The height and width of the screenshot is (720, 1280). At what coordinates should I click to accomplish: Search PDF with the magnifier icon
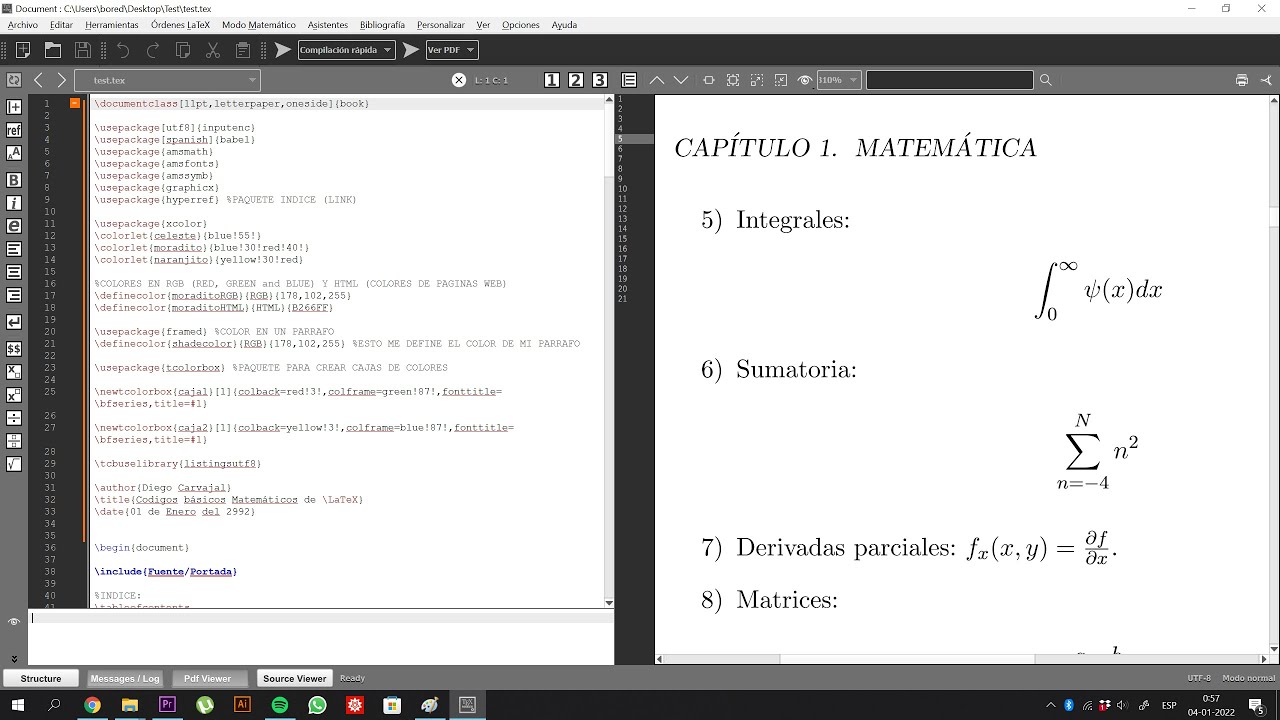click(x=1046, y=80)
